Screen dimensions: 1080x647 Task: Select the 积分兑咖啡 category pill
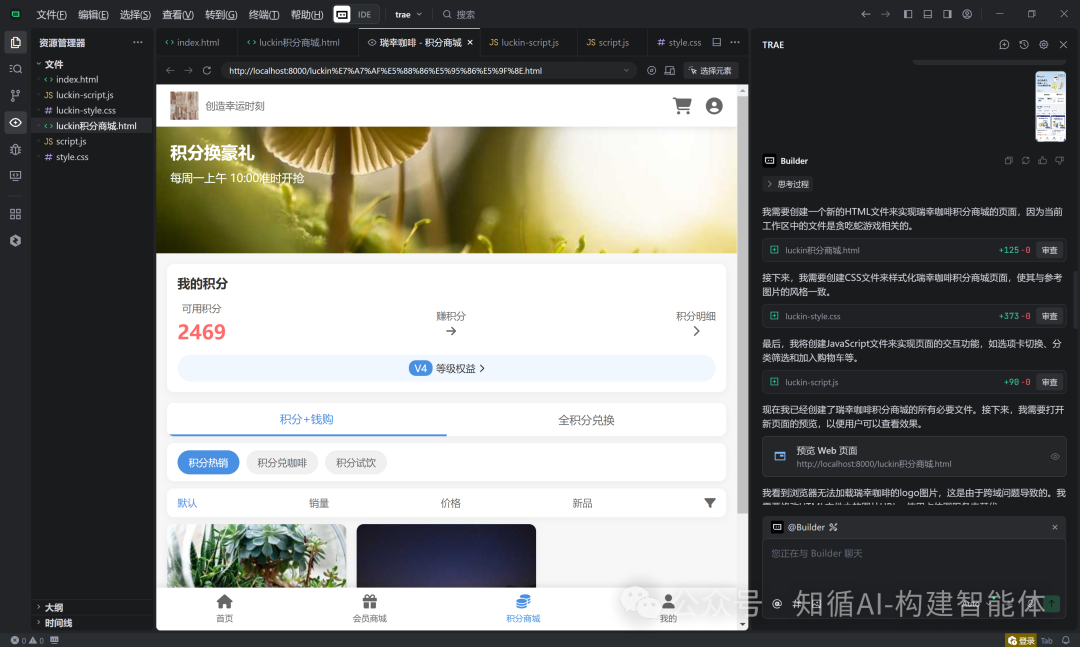[282, 463]
